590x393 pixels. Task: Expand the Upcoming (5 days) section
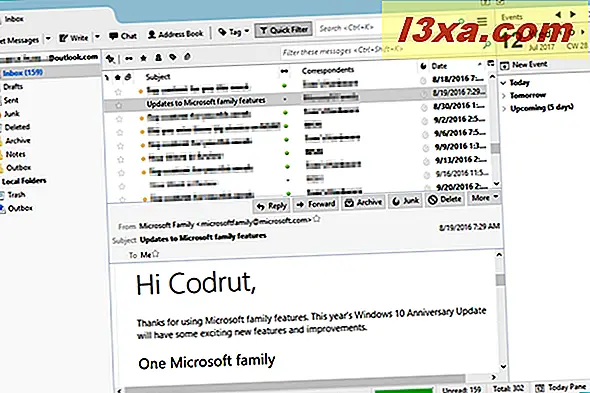[504, 108]
